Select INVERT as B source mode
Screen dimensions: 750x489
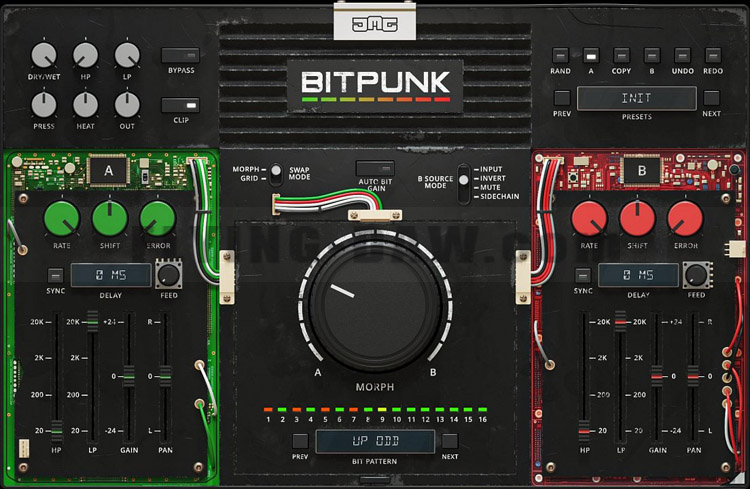click(493, 178)
